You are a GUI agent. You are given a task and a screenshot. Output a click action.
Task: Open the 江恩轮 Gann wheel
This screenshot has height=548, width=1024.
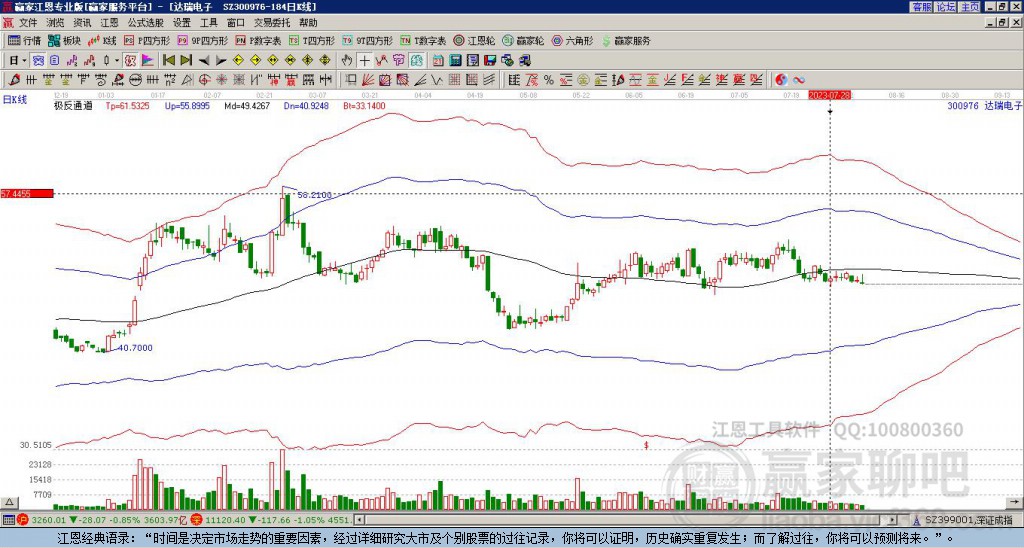pyautogui.click(x=475, y=40)
